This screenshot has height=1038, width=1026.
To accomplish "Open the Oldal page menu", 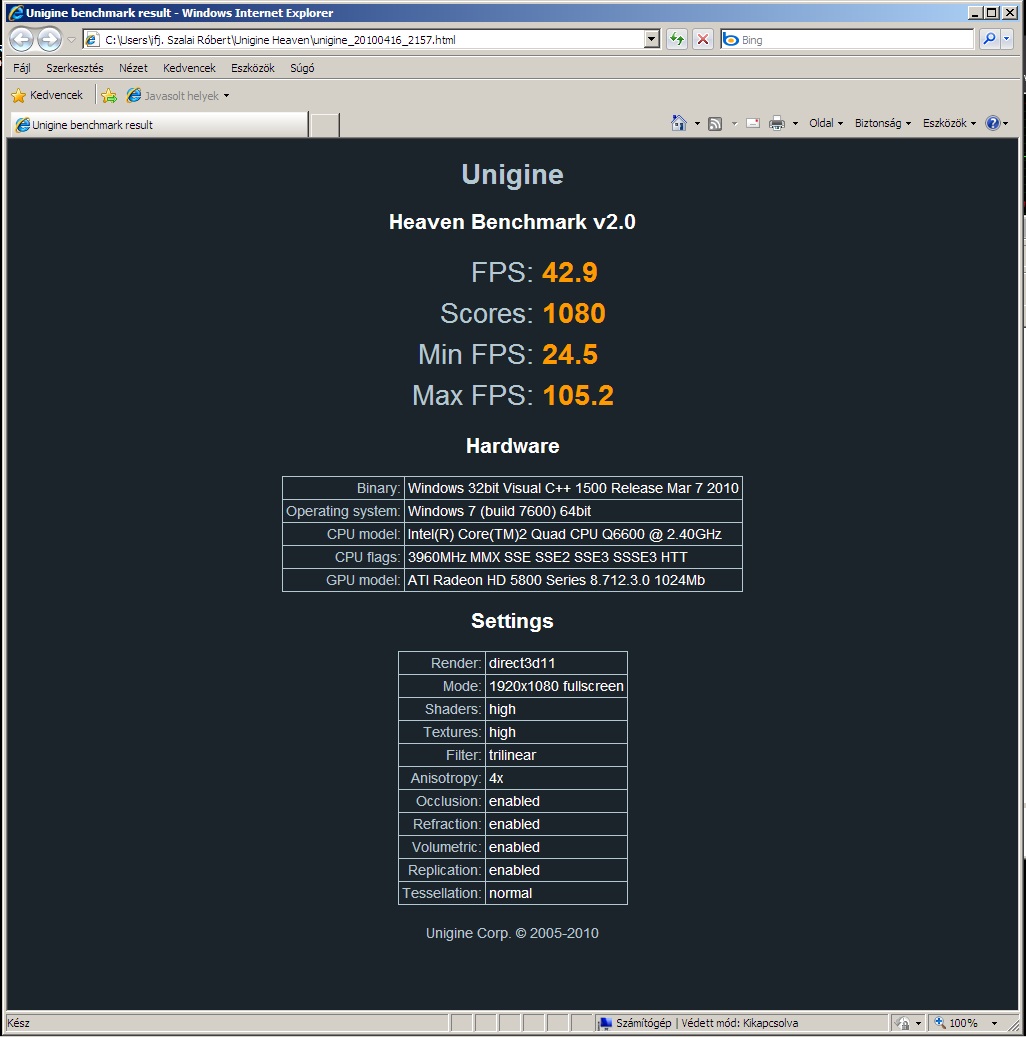I will click(x=826, y=123).
